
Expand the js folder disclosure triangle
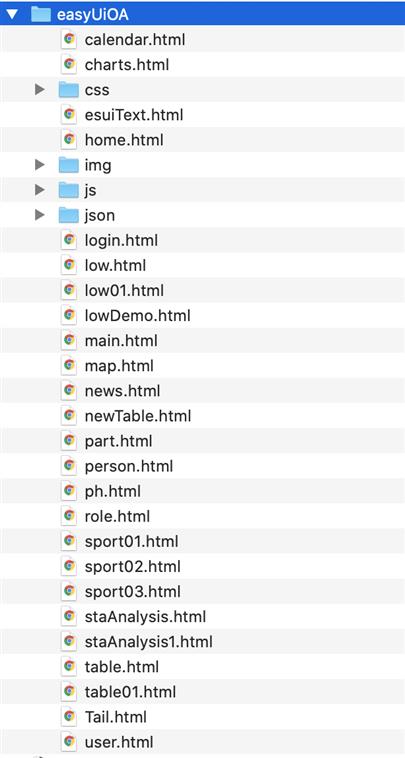click(40, 190)
